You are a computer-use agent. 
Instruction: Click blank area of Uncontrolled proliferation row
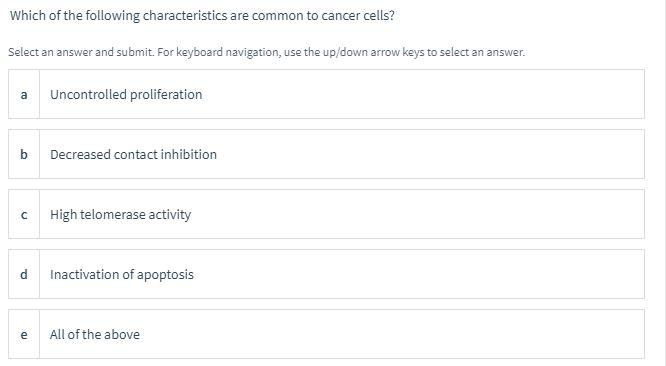click(x=425, y=94)
